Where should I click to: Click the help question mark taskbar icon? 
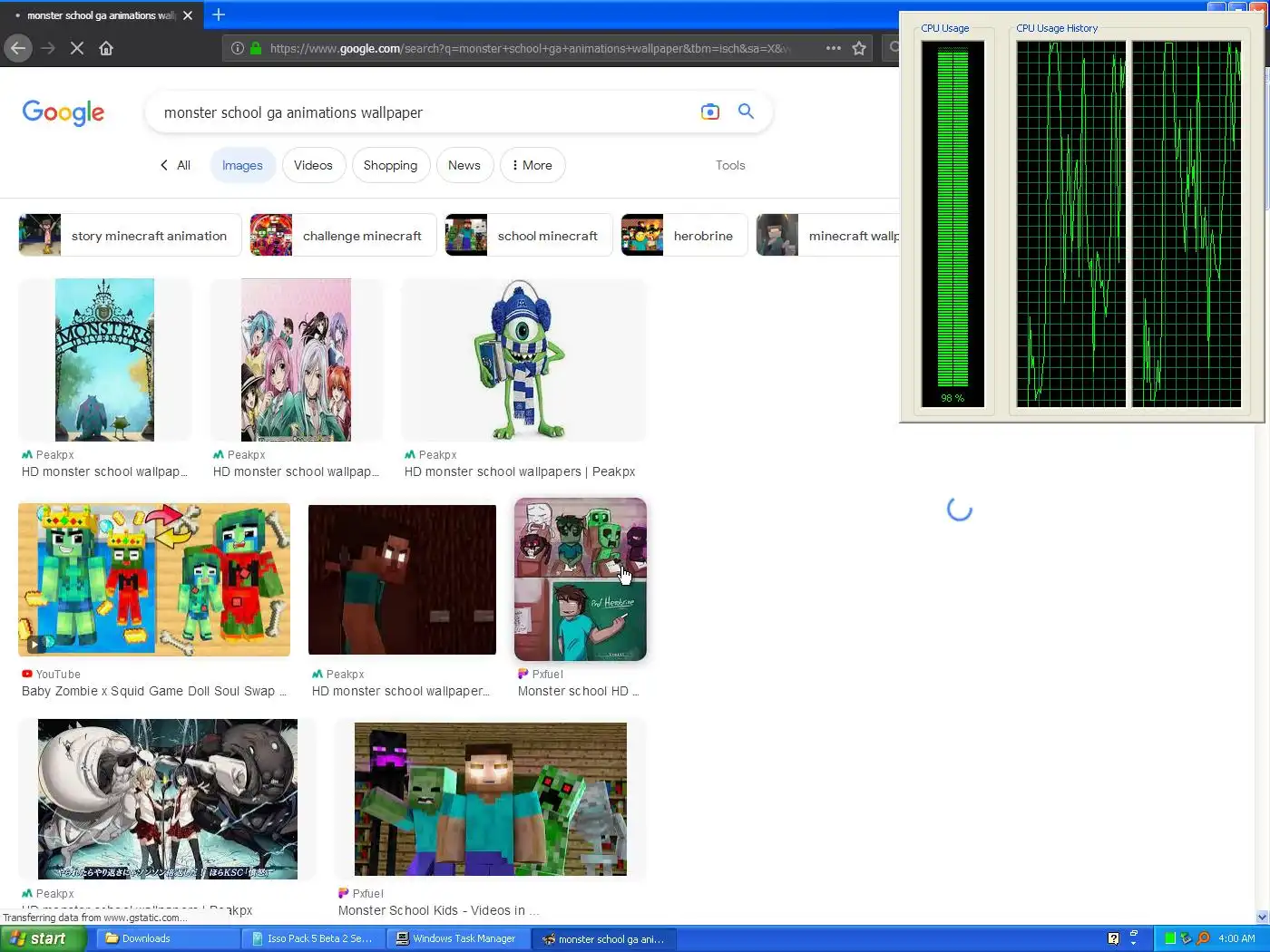(x=1113, y=938)
